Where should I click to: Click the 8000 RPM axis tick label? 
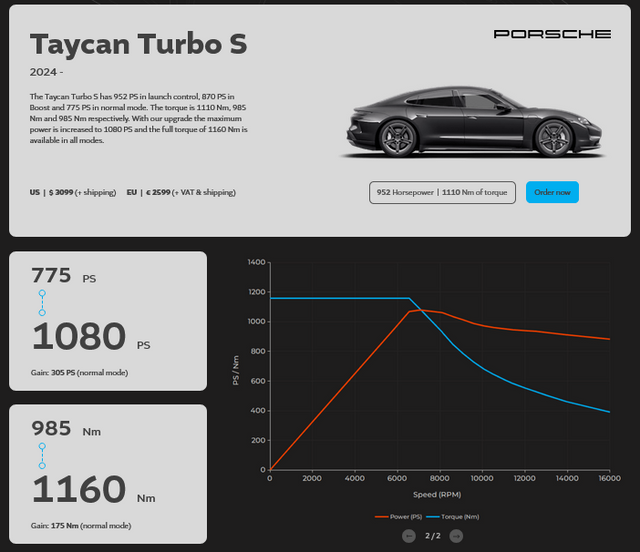click(x=440, y=478)
